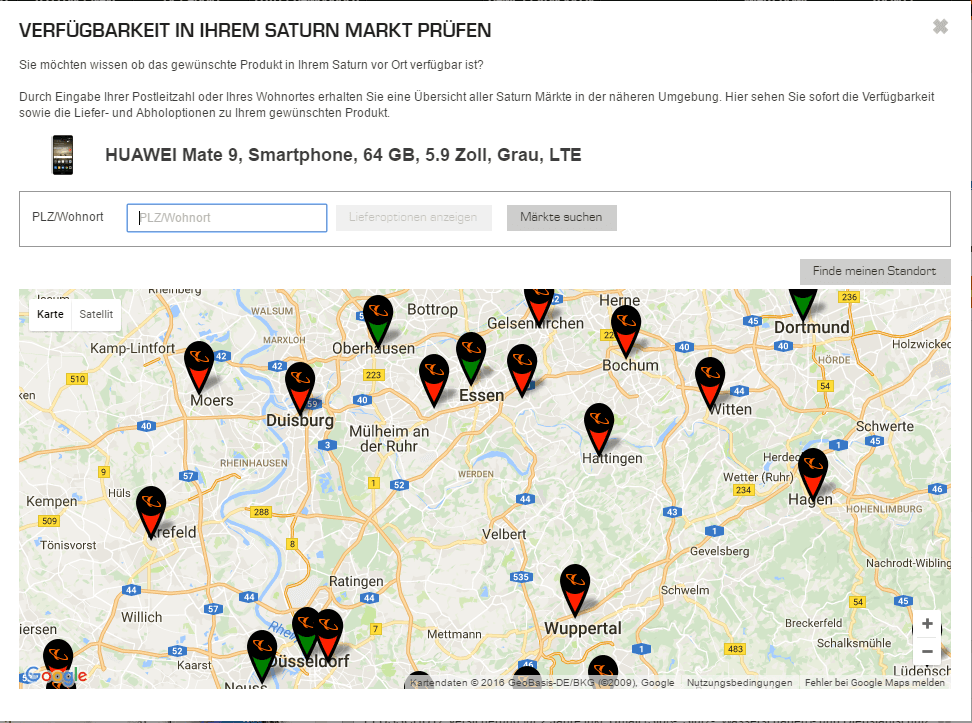Click the Mülheim an der Ruhr map label
972x723 pixels.
click(389, 438)
